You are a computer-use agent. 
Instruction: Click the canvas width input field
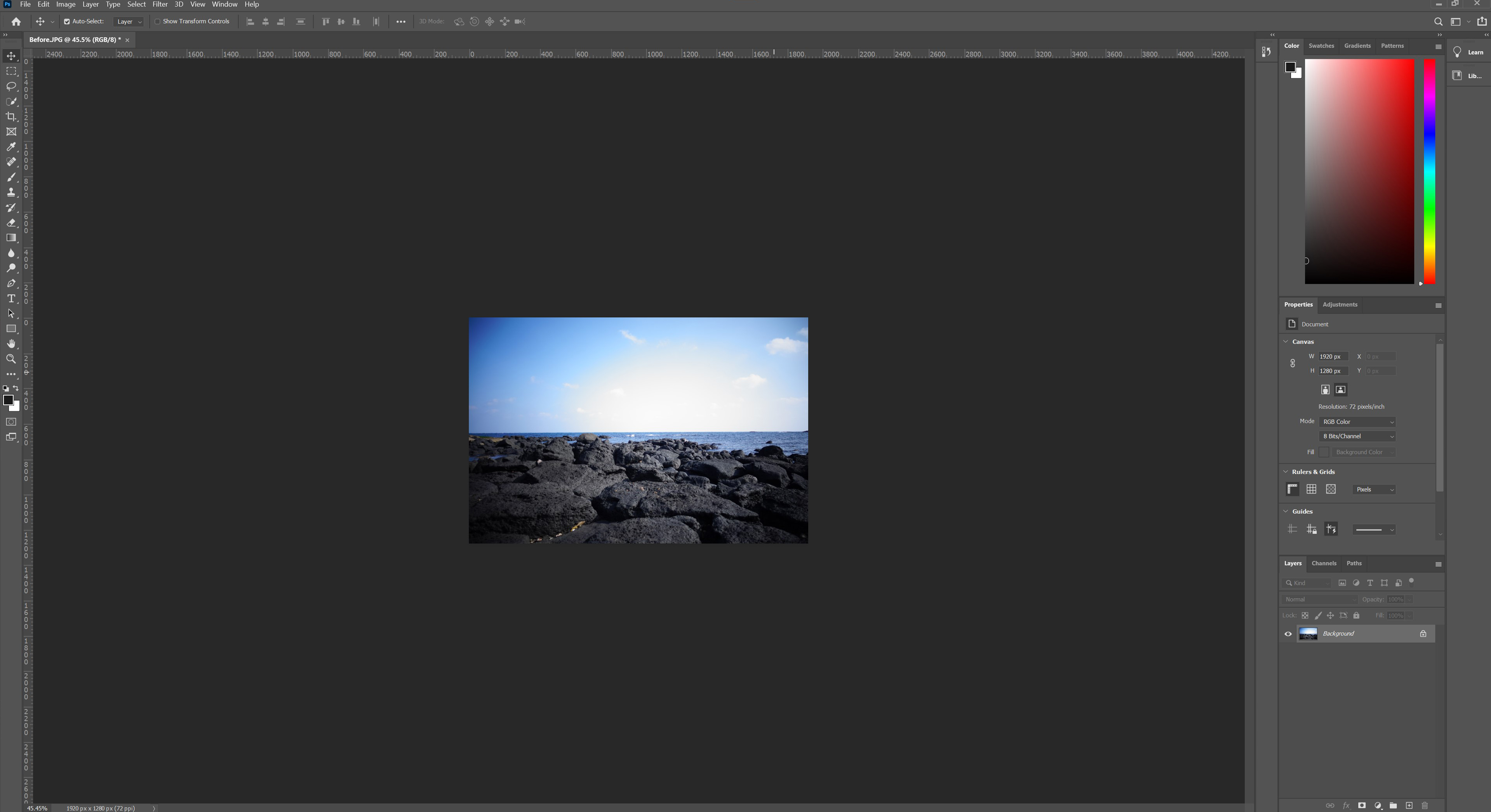point(1333,356)
